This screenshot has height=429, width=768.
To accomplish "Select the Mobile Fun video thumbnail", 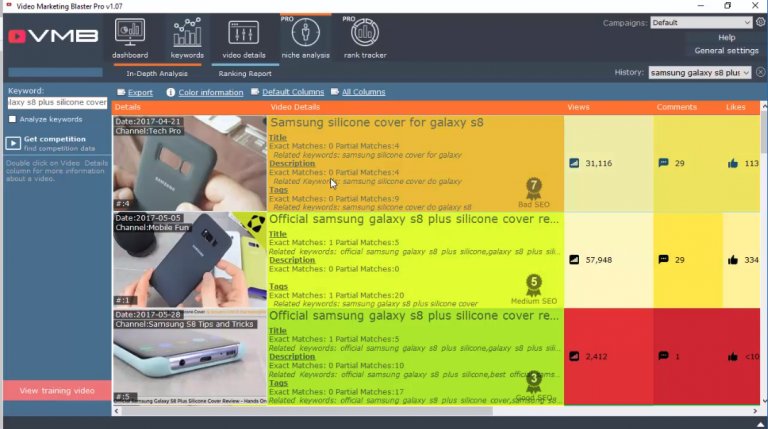I will click(x=190, y=260).
